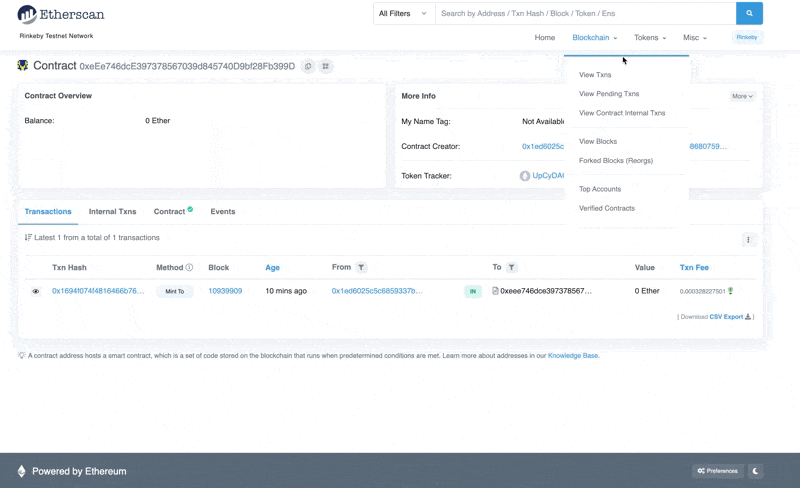Image resolution: width=800 pixels, height=488 pixels.
Task: Click the Method column info icon
Action: pos(189,268)
